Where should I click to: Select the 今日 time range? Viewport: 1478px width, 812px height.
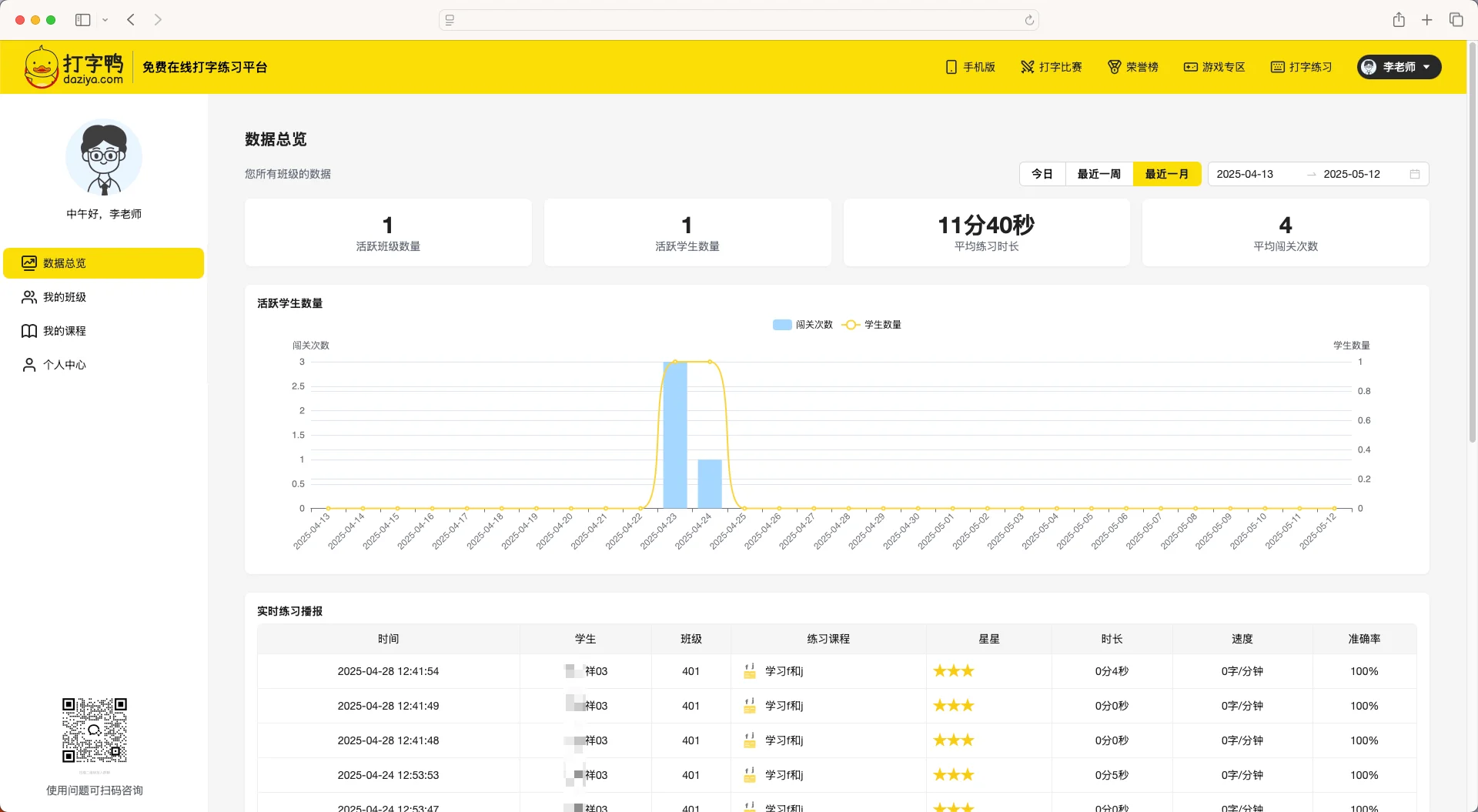pyautogui.click(x=1042, y=174)
